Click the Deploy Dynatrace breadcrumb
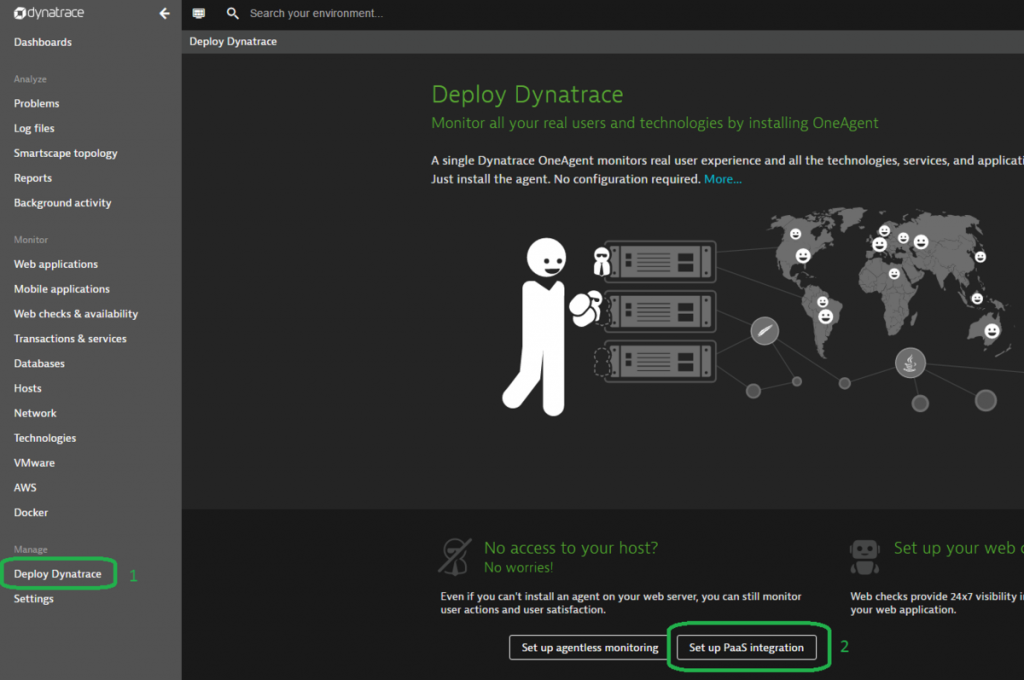The image size is (1024, 680). [233, 41]
